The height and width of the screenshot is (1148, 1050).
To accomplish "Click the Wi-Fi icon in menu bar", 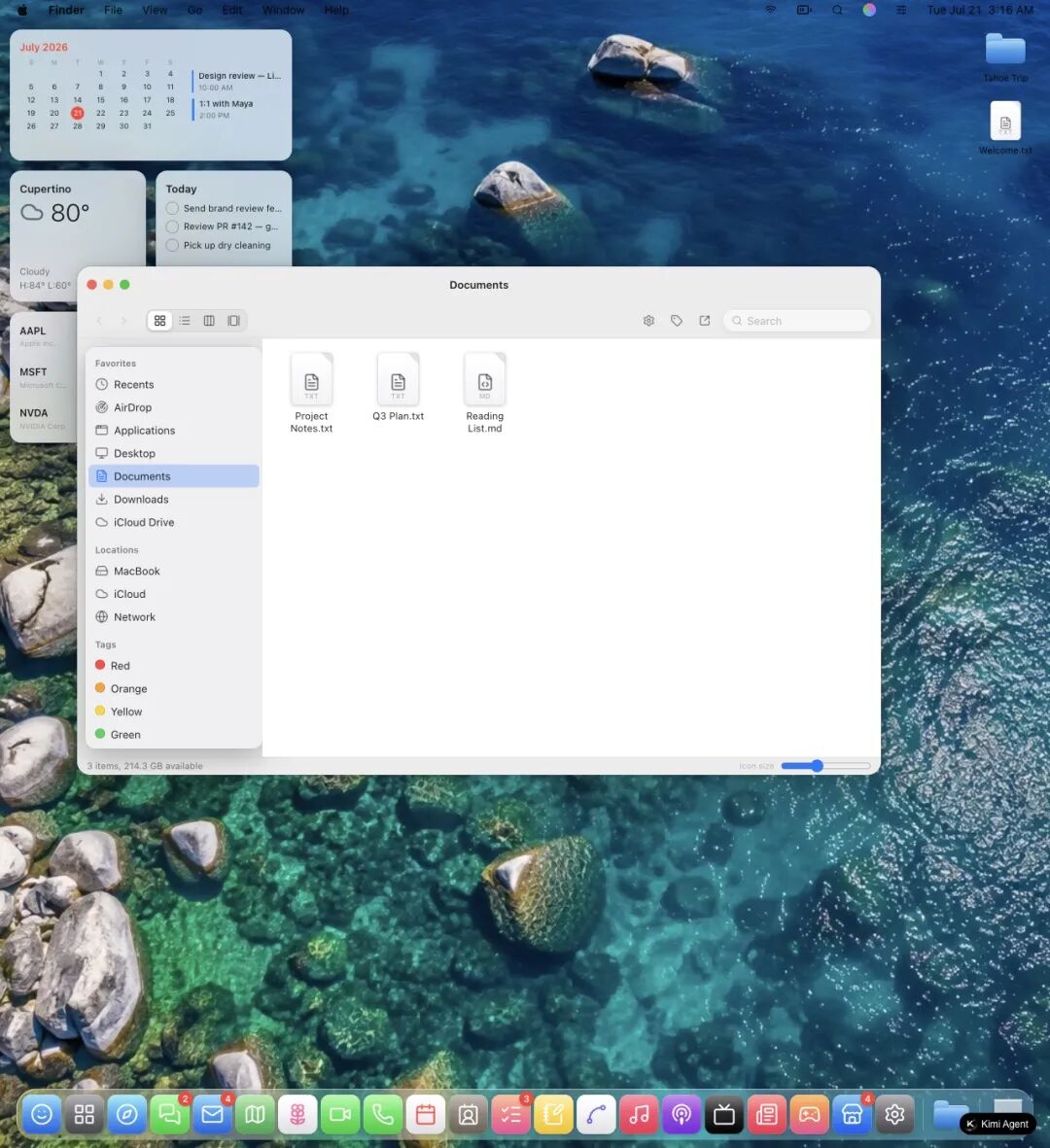I will point(770,11).
